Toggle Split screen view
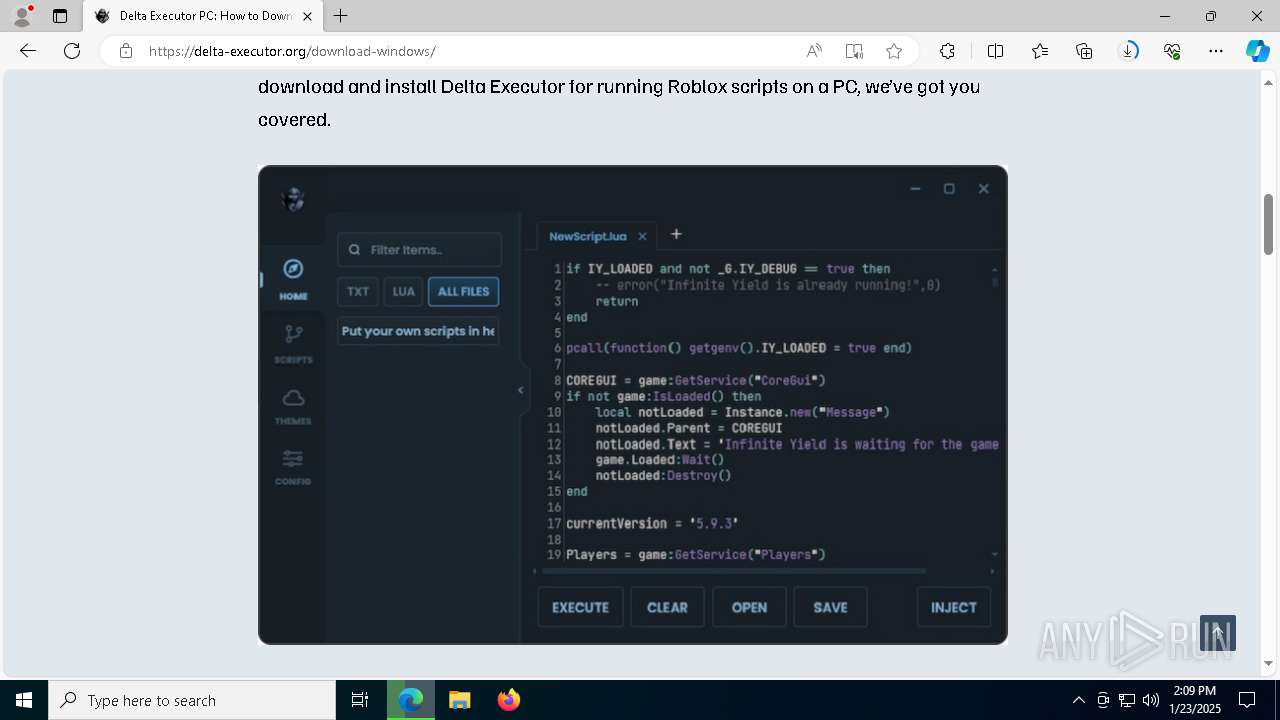The width and height of the screenshot is (1280, 720). (x=996, y=51)
